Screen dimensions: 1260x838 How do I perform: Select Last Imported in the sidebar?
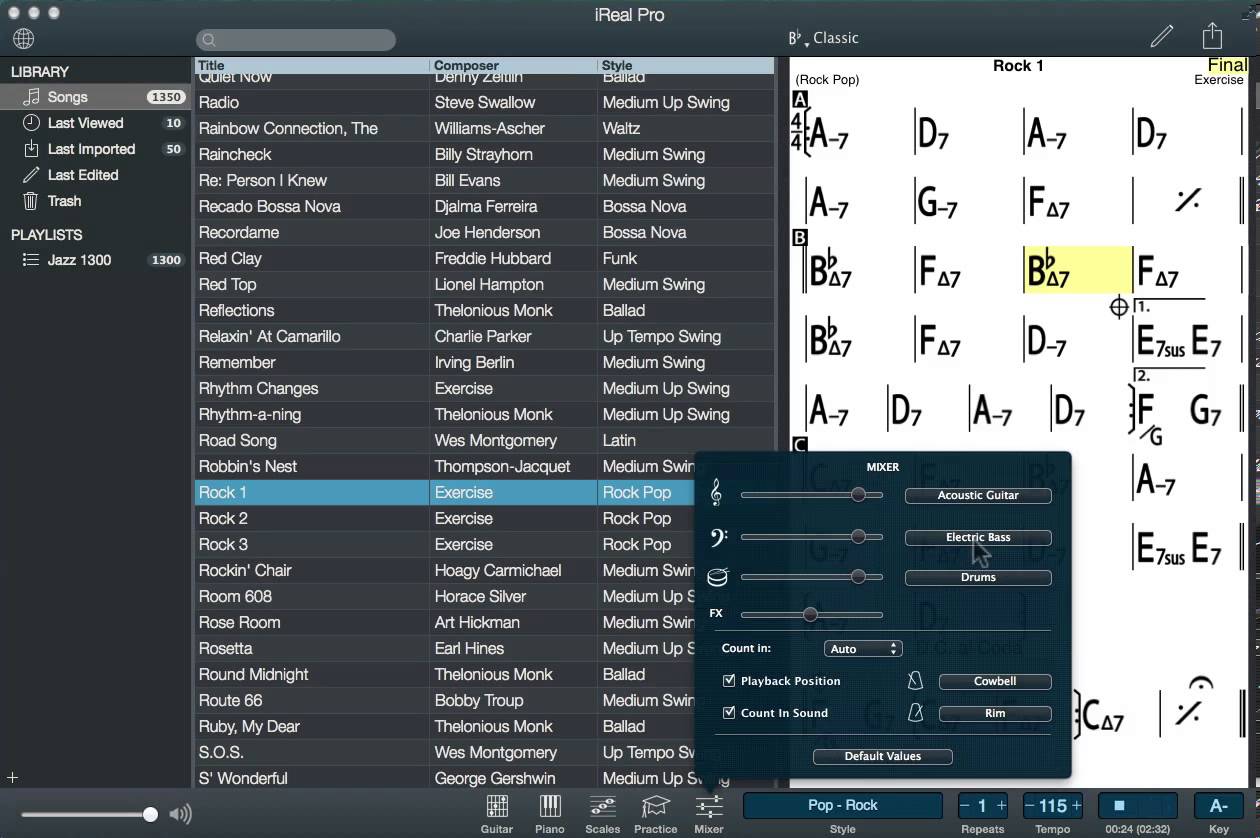(x=95, y=149)
